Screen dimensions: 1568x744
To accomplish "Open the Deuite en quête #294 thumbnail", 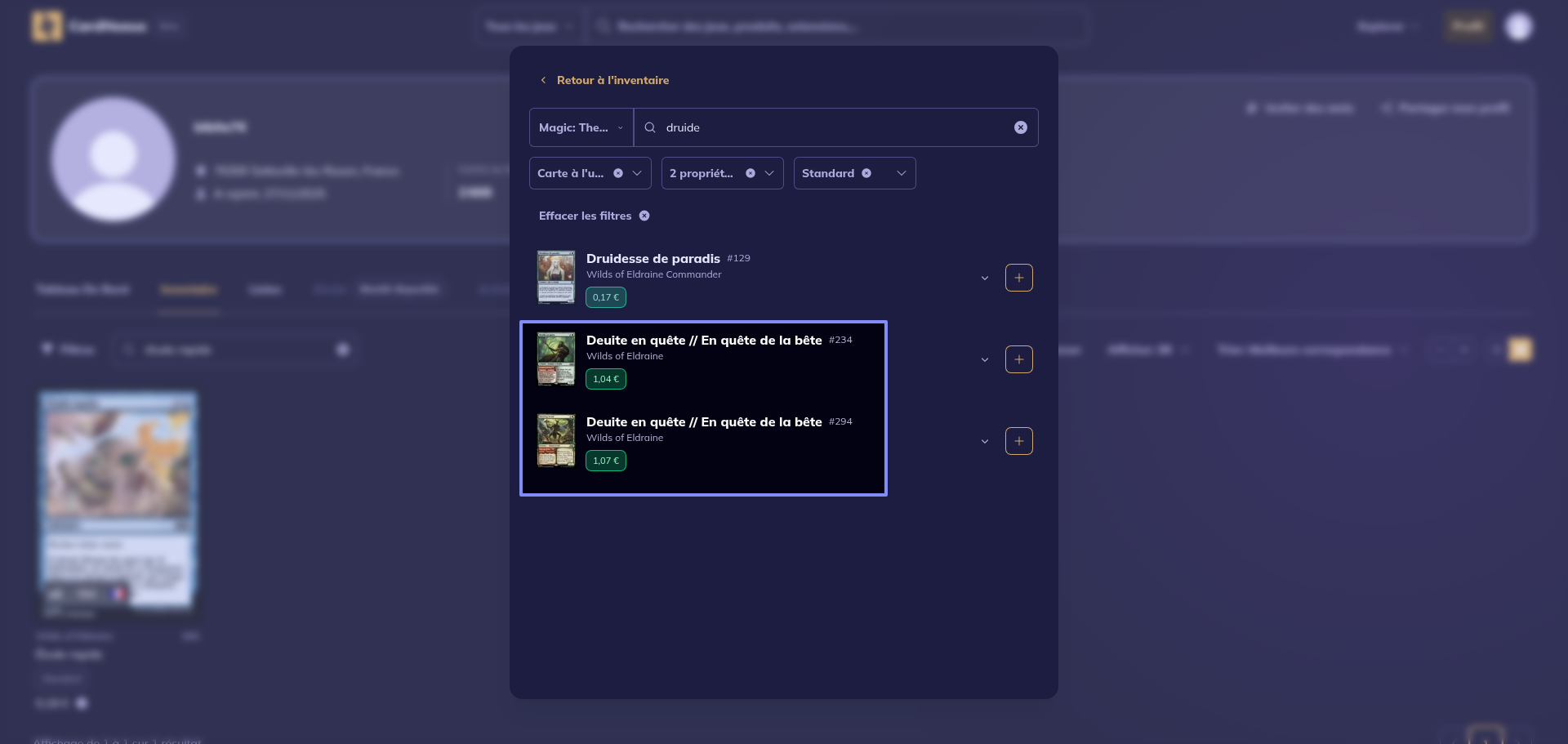I will 555,440.
